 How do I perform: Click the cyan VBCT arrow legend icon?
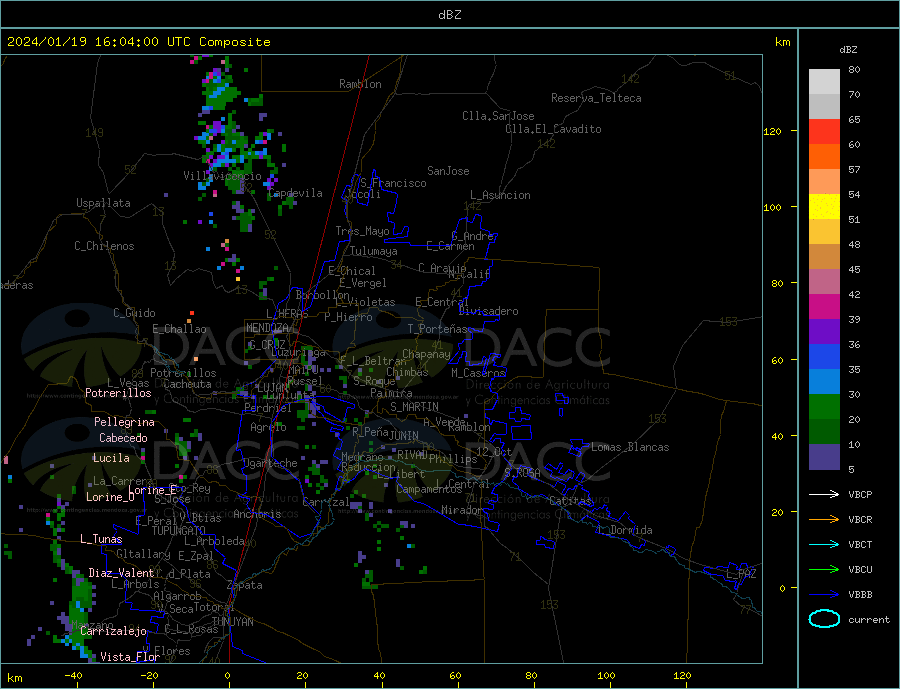point(824,544)
